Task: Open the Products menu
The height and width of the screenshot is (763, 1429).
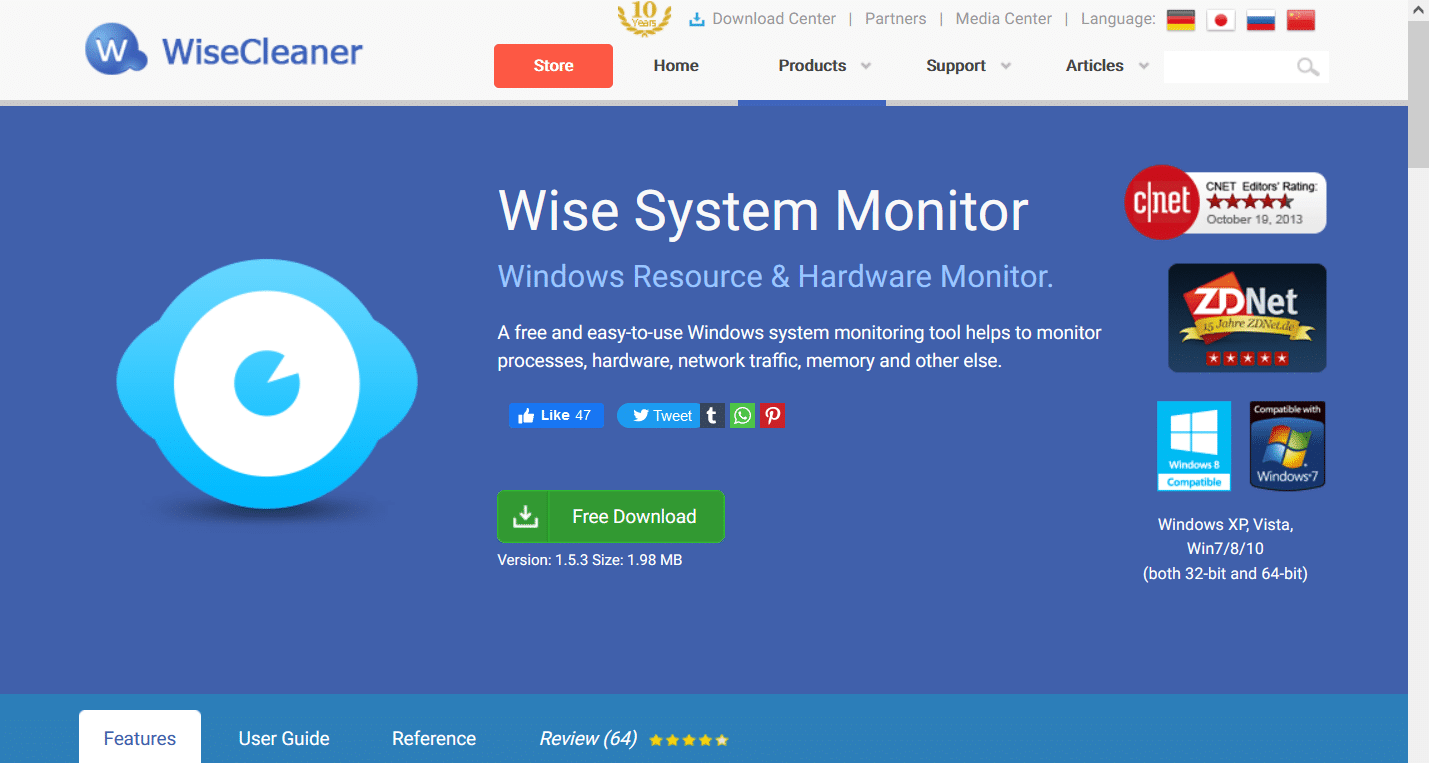Action: point(812,66)
